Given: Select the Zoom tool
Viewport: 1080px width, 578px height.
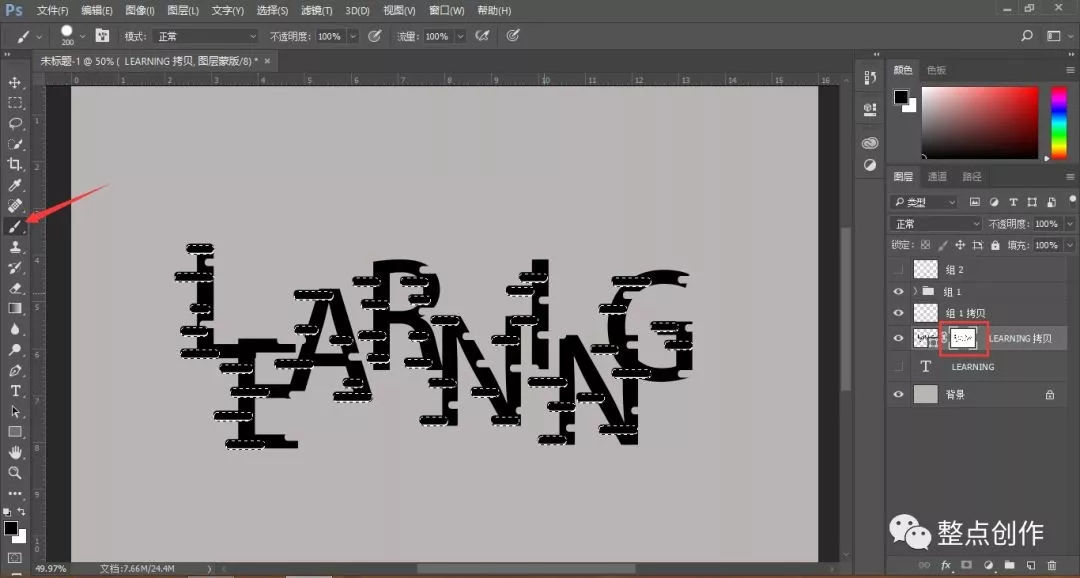Looking at the screenshot, I should tap(14, 473).
